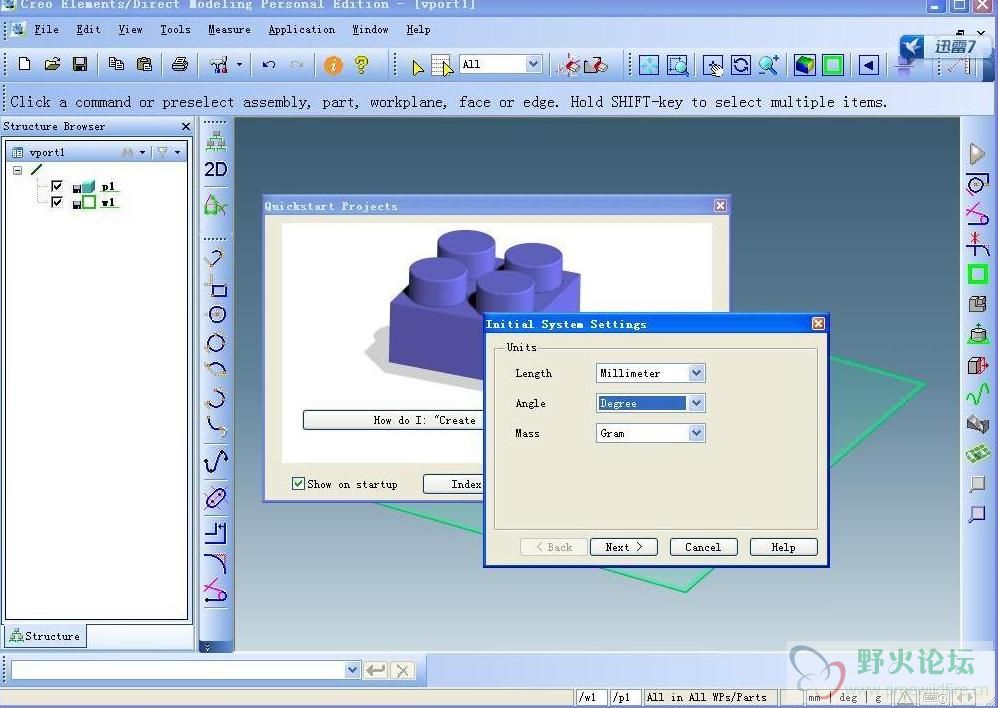The width and height of the screenshot is (998, 708).
Task: Open the Edit menu
Action: pos(88,29)
